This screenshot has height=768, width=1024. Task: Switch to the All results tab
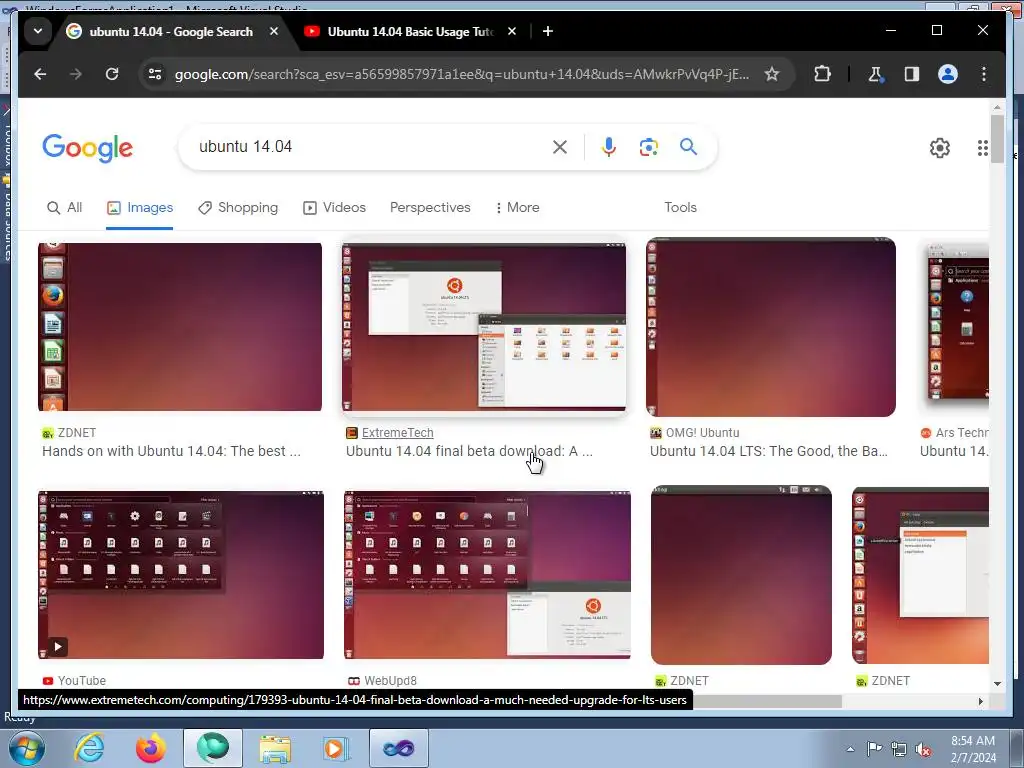65,208
